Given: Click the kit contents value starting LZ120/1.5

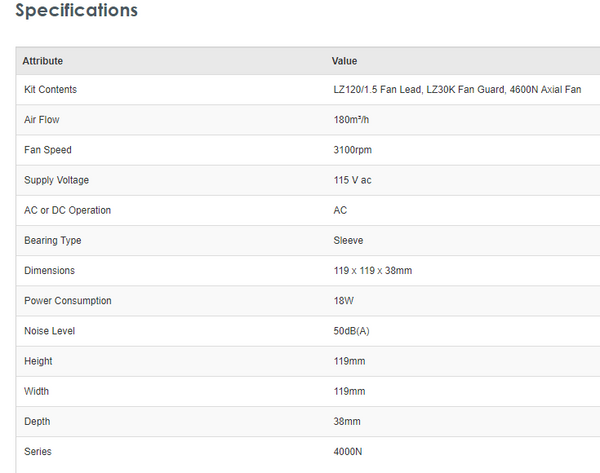Looking at the screenshot, I should click(457, 90).
